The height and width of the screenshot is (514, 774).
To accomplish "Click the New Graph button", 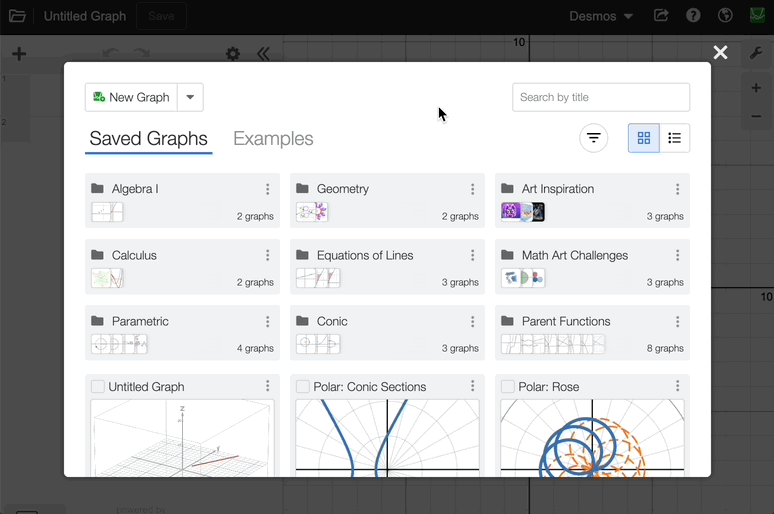I will pos(131,97).
